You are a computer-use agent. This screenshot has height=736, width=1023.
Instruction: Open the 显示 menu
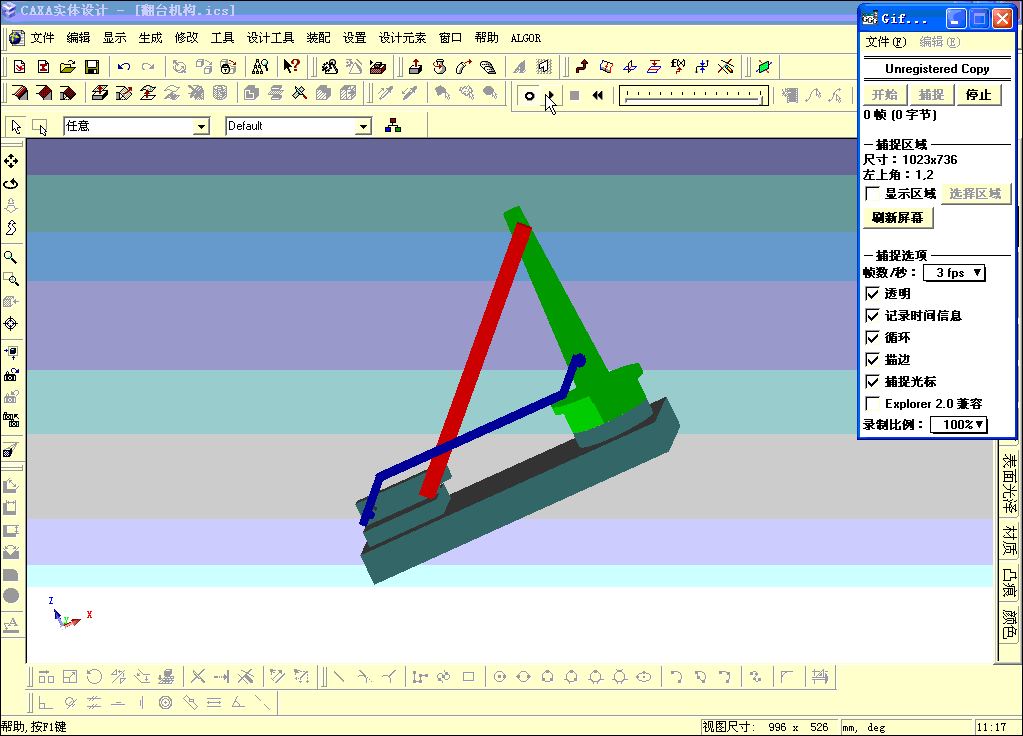click(114, 38)
